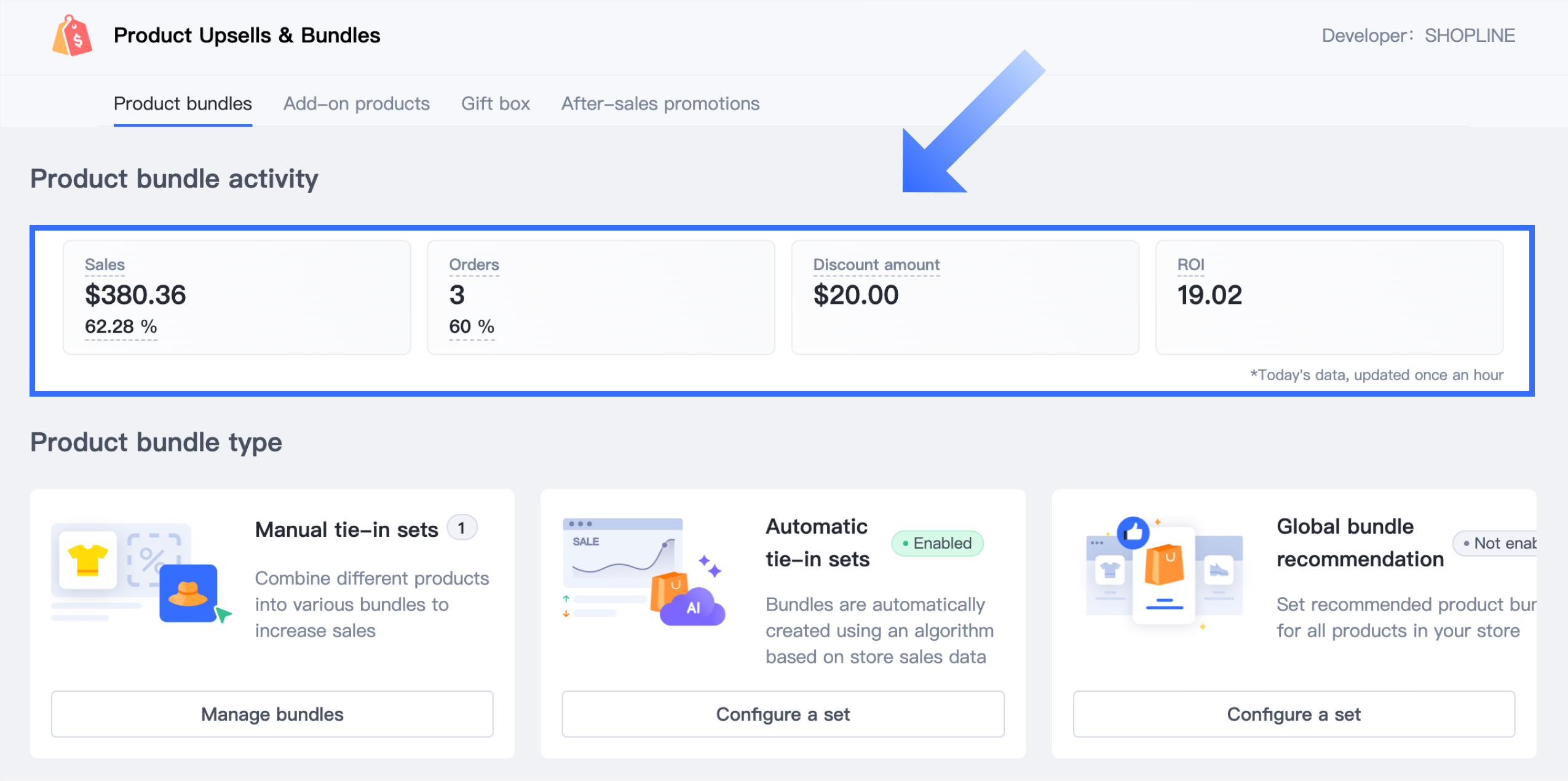
Task: Click the ROI label in the stats card
Action: [1190, 264]
